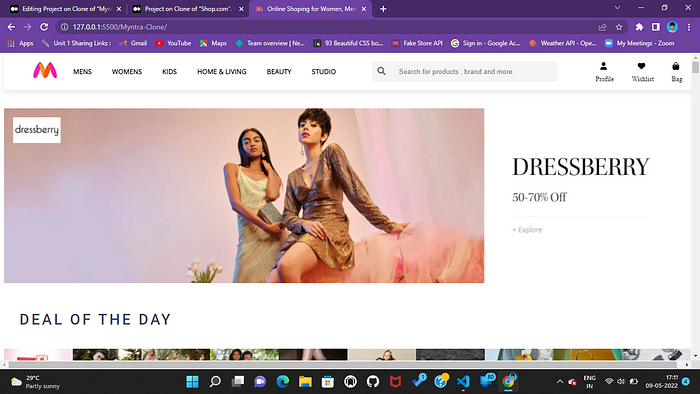
Task: Open the ENG IN language indicator
Action: click(x=589, y=382)
